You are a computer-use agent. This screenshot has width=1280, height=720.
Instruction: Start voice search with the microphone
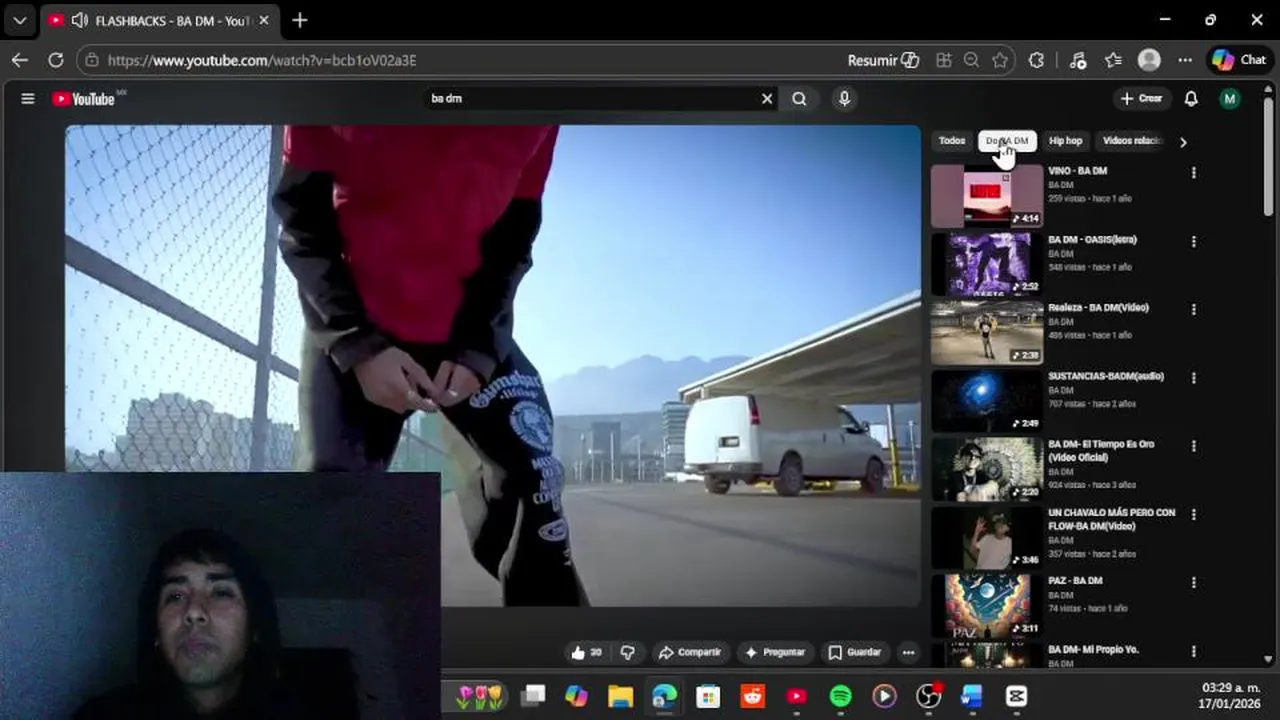point(844,99)
